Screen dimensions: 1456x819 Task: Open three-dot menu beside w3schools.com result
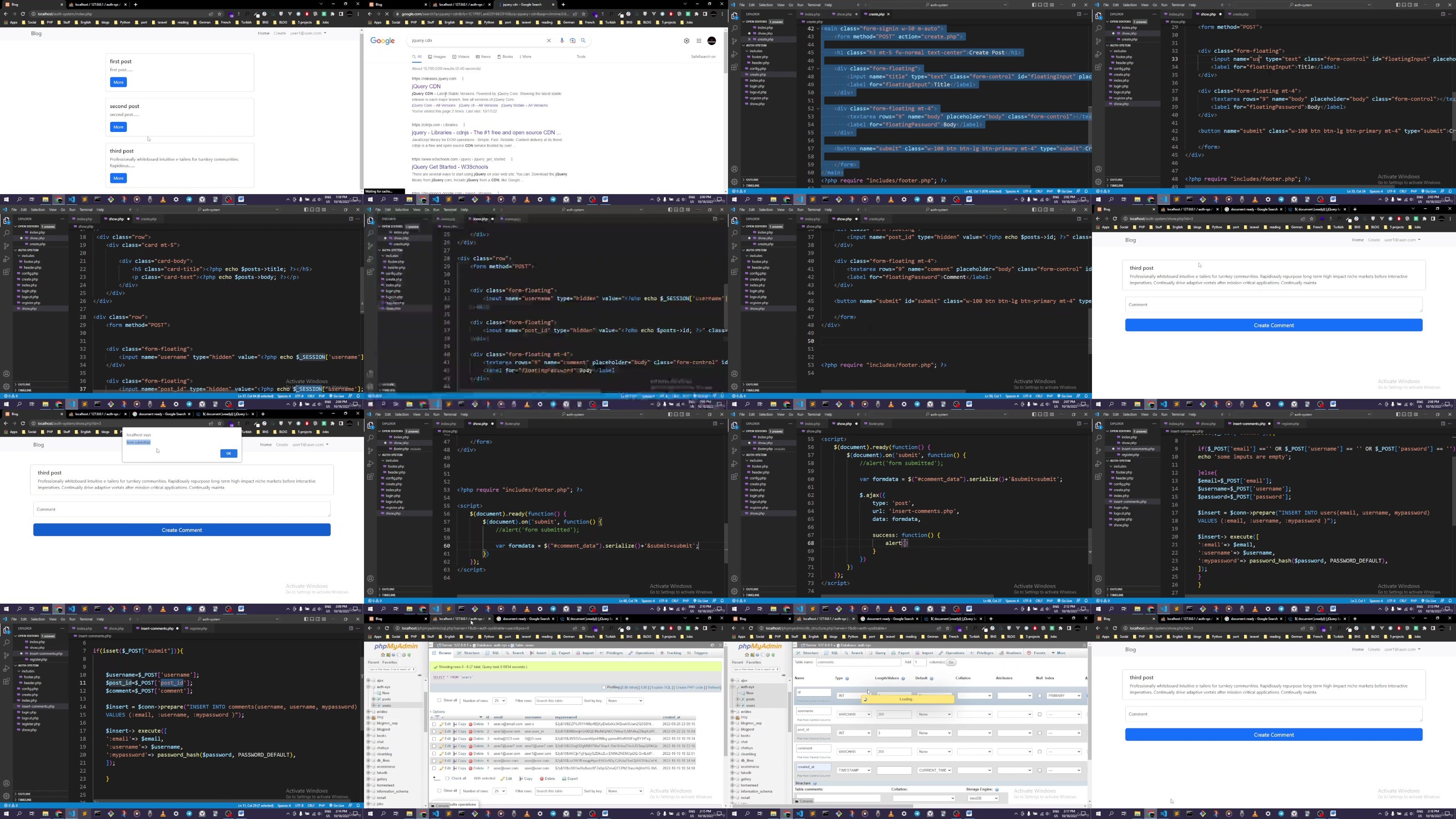[x=511, y=159]
